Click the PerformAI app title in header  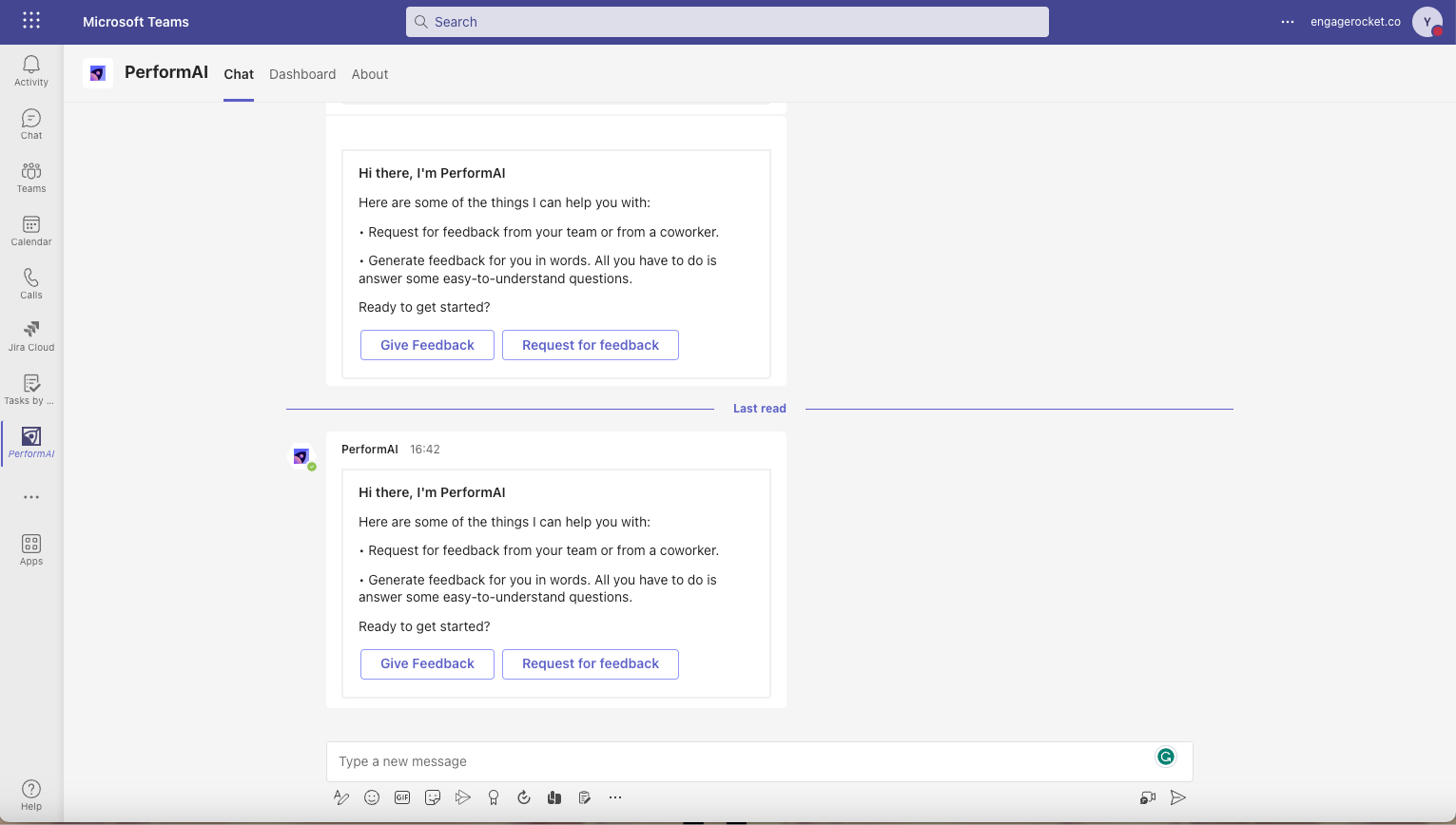[x=166, y=72]
